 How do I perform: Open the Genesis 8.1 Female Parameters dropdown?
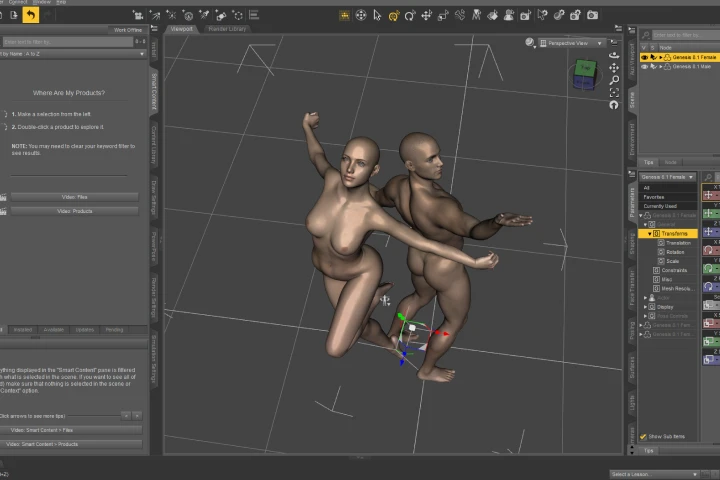point(667,177)
